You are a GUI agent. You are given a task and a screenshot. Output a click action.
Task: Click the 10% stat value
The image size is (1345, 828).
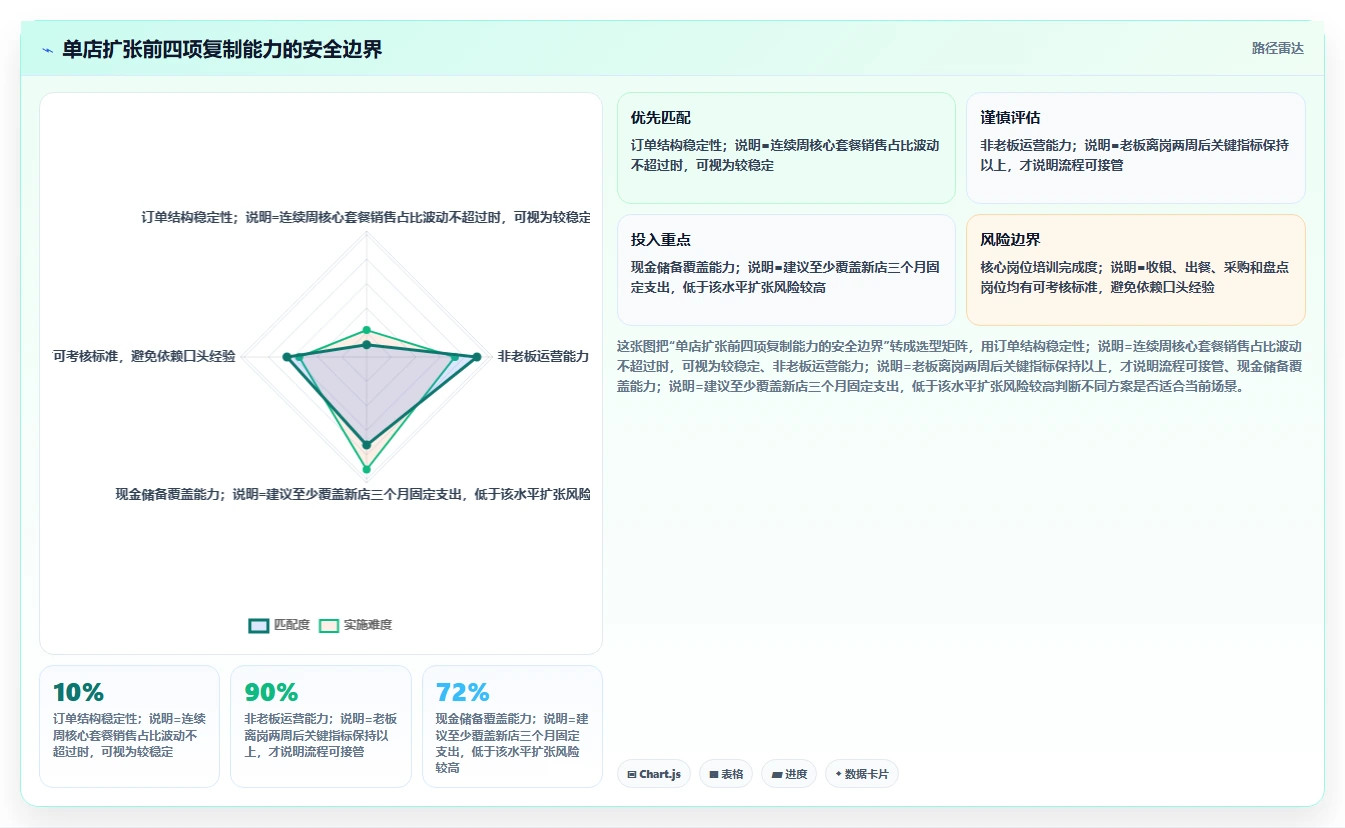(x=78, y=692)
